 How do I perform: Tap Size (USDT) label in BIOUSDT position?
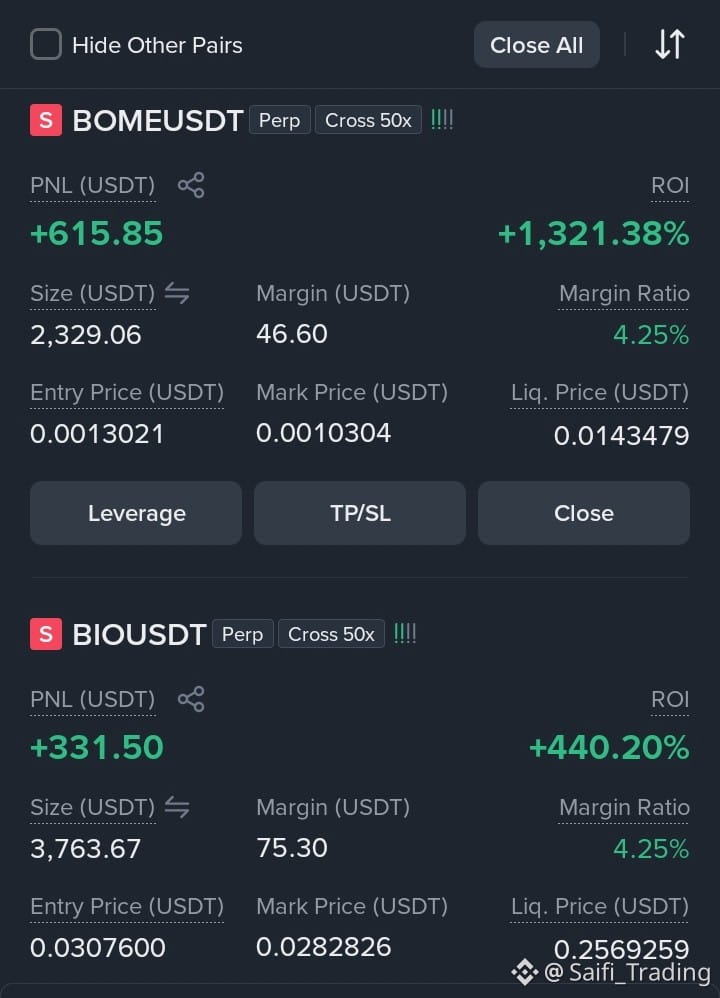92,807
